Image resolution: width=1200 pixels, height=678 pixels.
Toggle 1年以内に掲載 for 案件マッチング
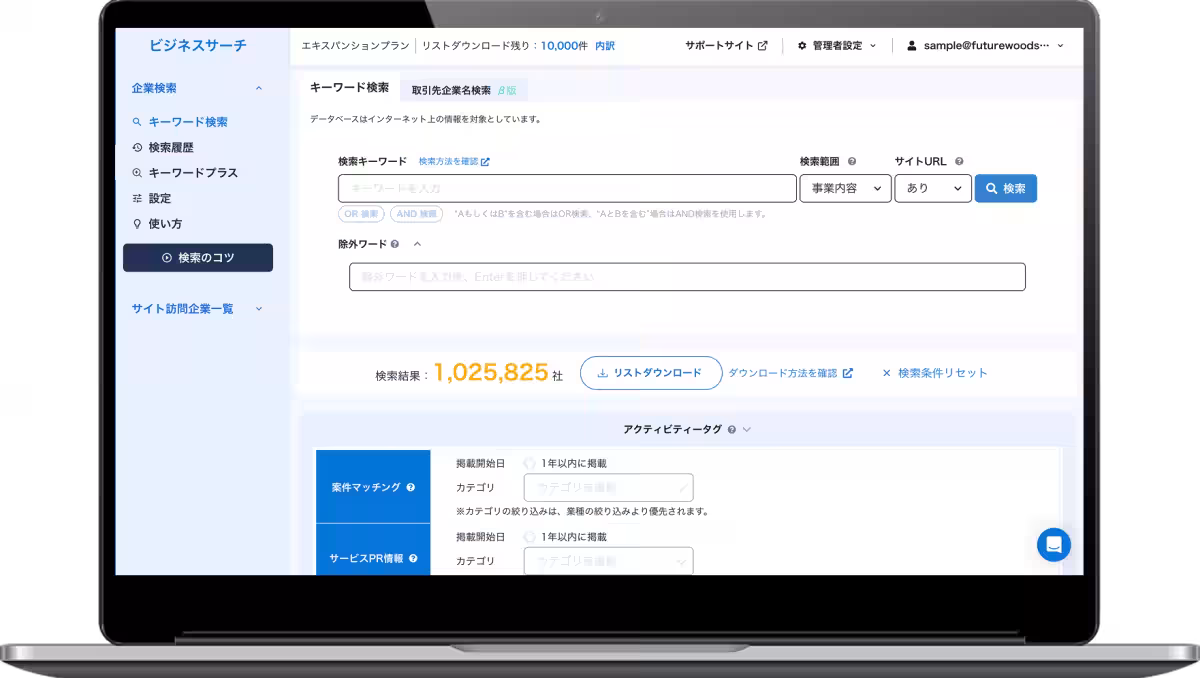click(530, 464)
